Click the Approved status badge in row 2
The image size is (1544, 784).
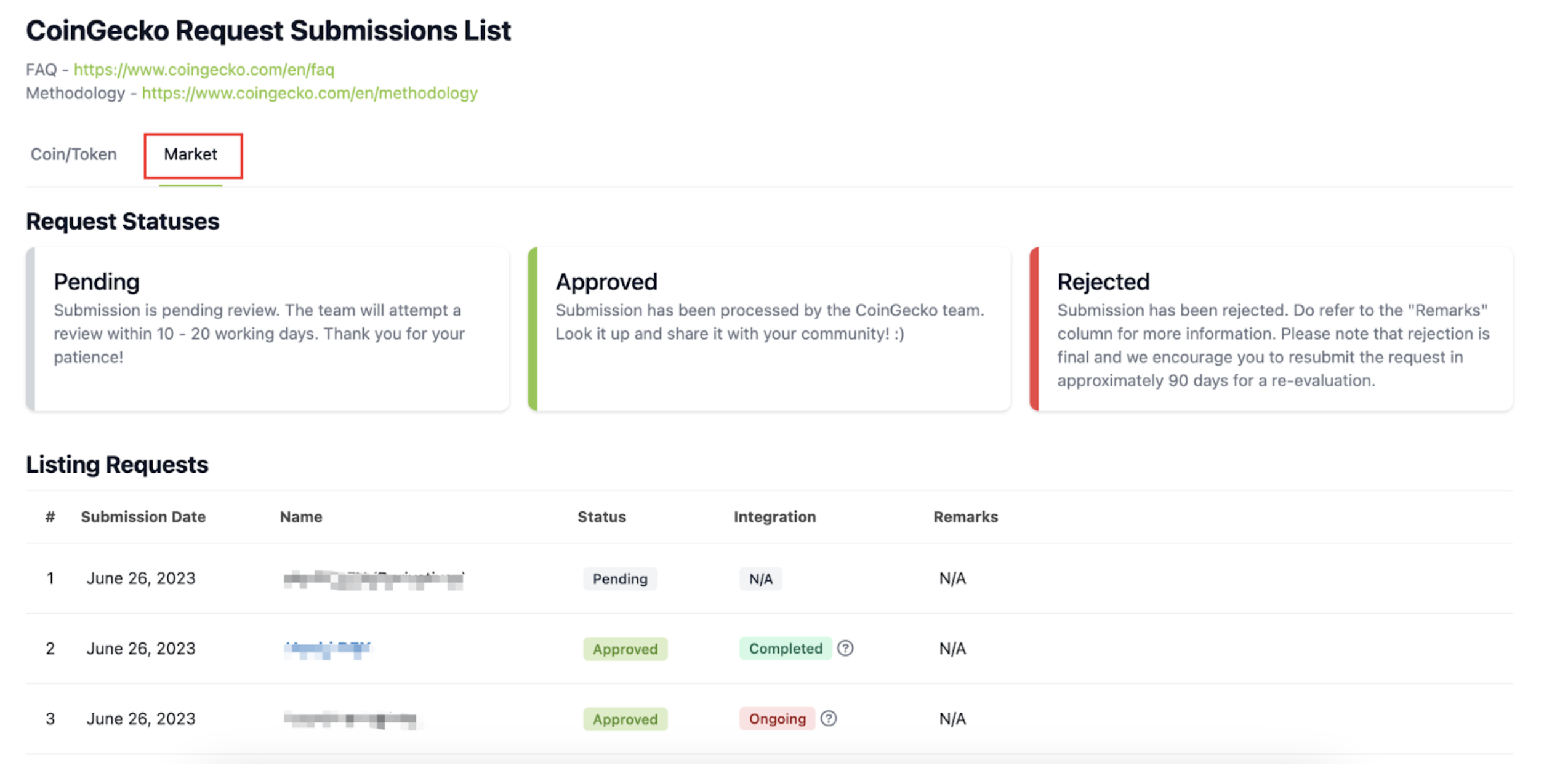(x=625, y=649)
